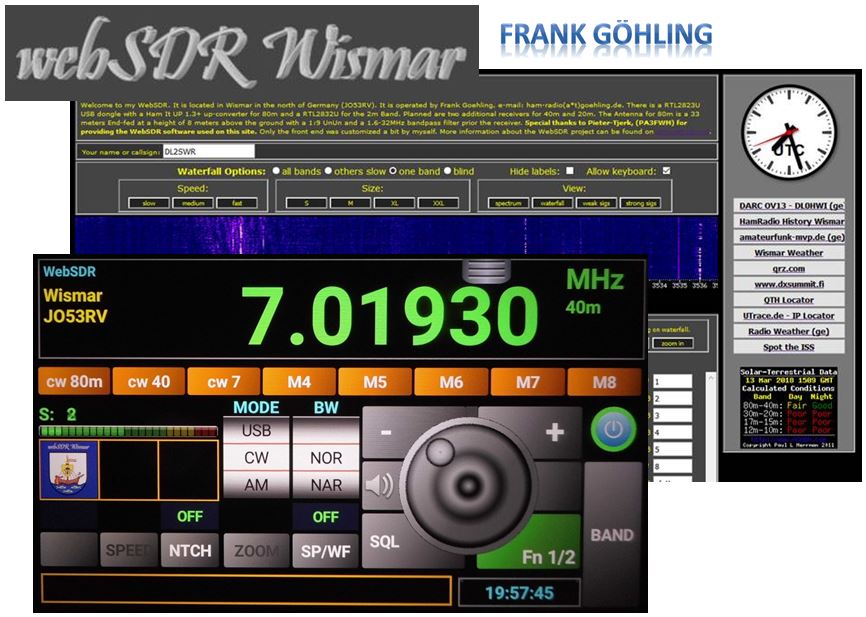Viewport: 866px width, 617px height.
Task: Open the QTH Locator link
Action: [789, 300]
